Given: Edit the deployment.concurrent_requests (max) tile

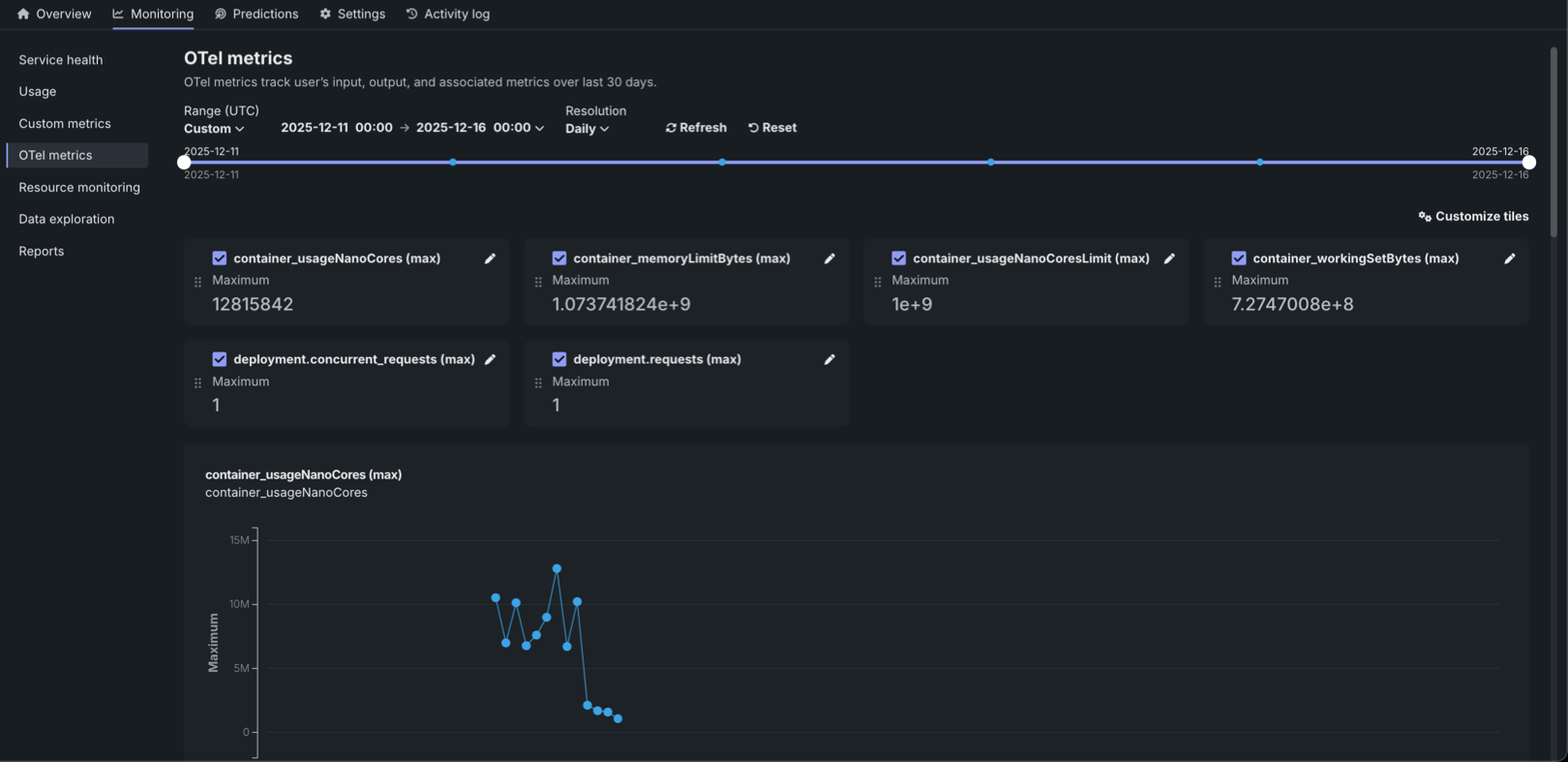Looking at the screenshot, I should pyautogui.click(x=490, y=359).
